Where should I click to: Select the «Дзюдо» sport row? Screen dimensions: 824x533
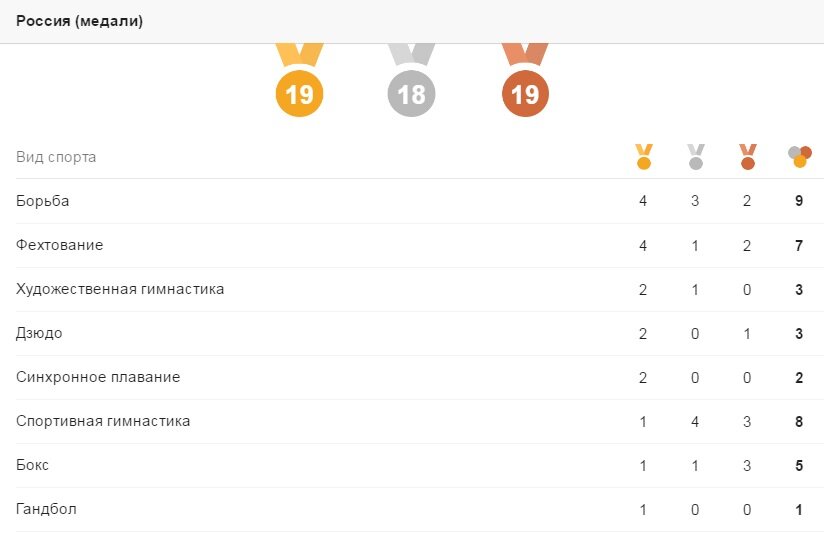(x=39, y=333)
